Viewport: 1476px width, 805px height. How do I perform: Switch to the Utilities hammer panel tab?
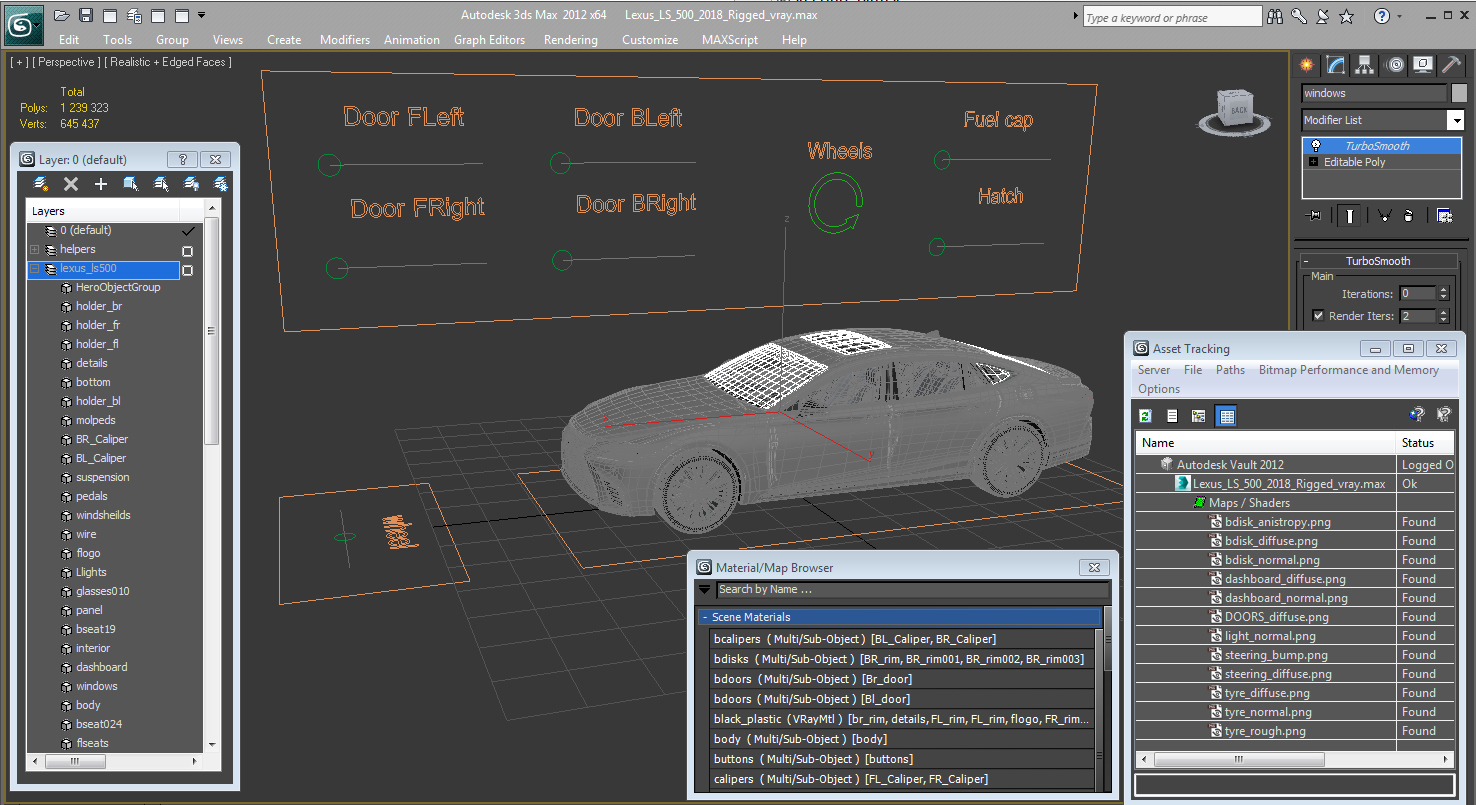(1452, 65)
